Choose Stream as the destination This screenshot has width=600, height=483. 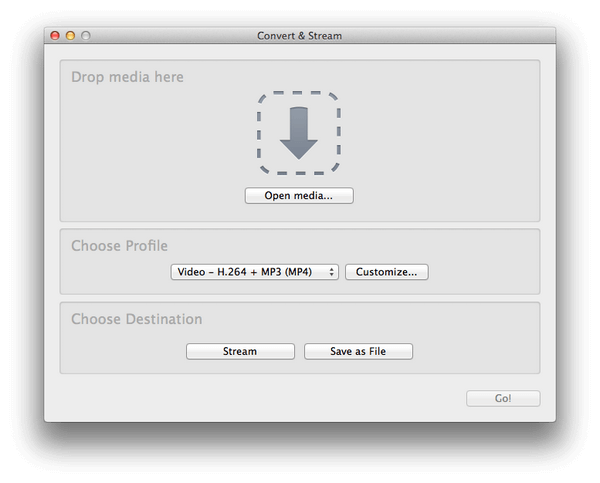(240, 351)
